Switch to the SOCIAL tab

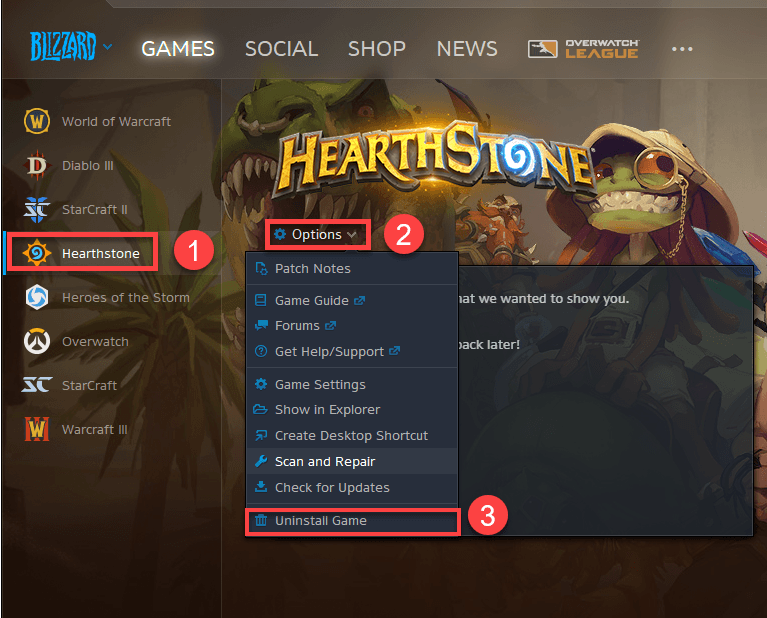tap(281, 49)
